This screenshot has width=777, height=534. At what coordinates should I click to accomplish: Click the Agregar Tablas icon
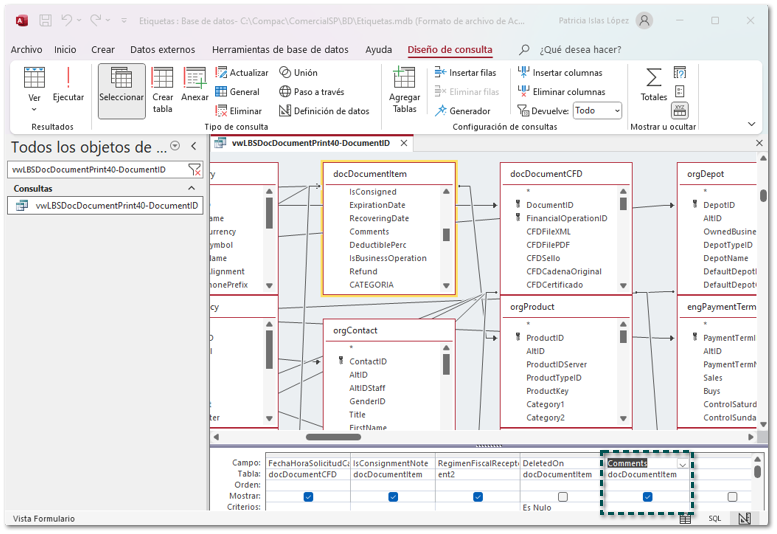click(404, 89)
